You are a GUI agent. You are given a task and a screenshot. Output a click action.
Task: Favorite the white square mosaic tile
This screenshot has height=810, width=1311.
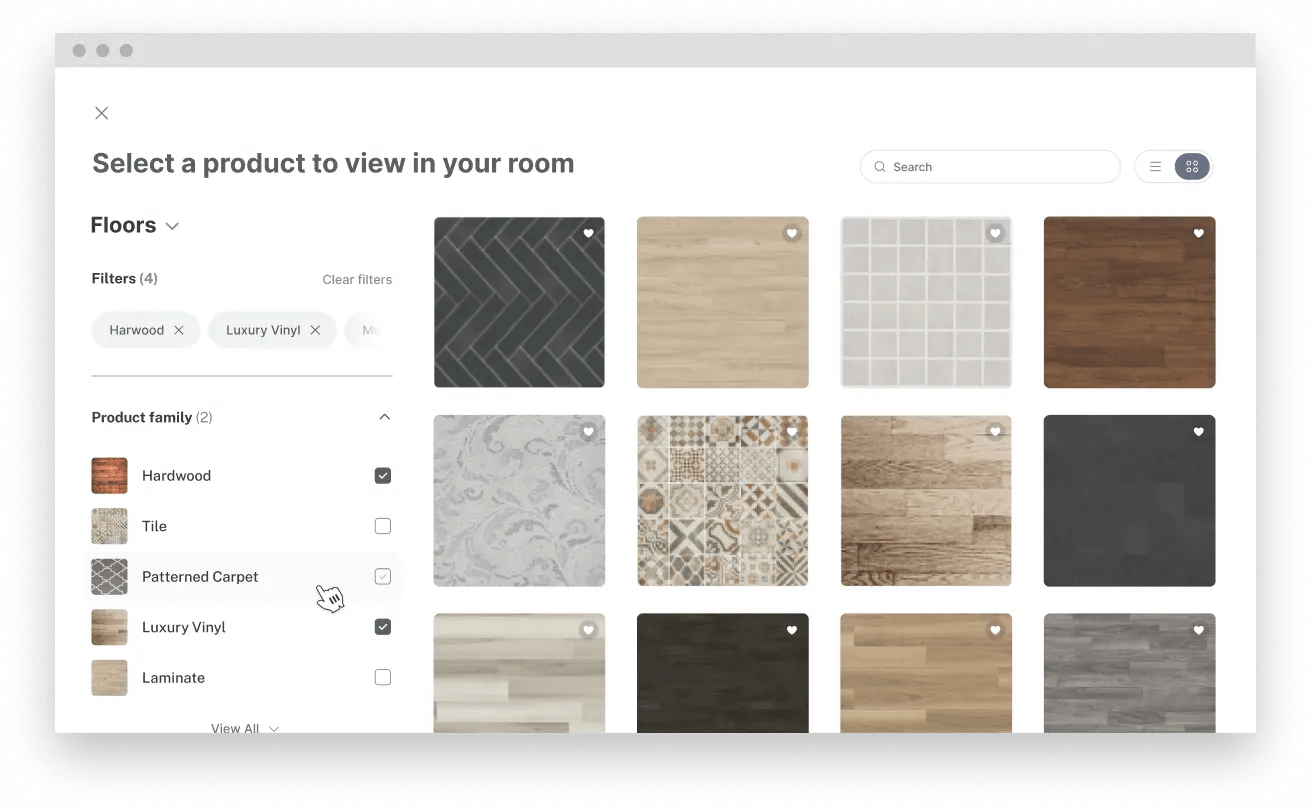pyautogui.click(x=995, y=233)
